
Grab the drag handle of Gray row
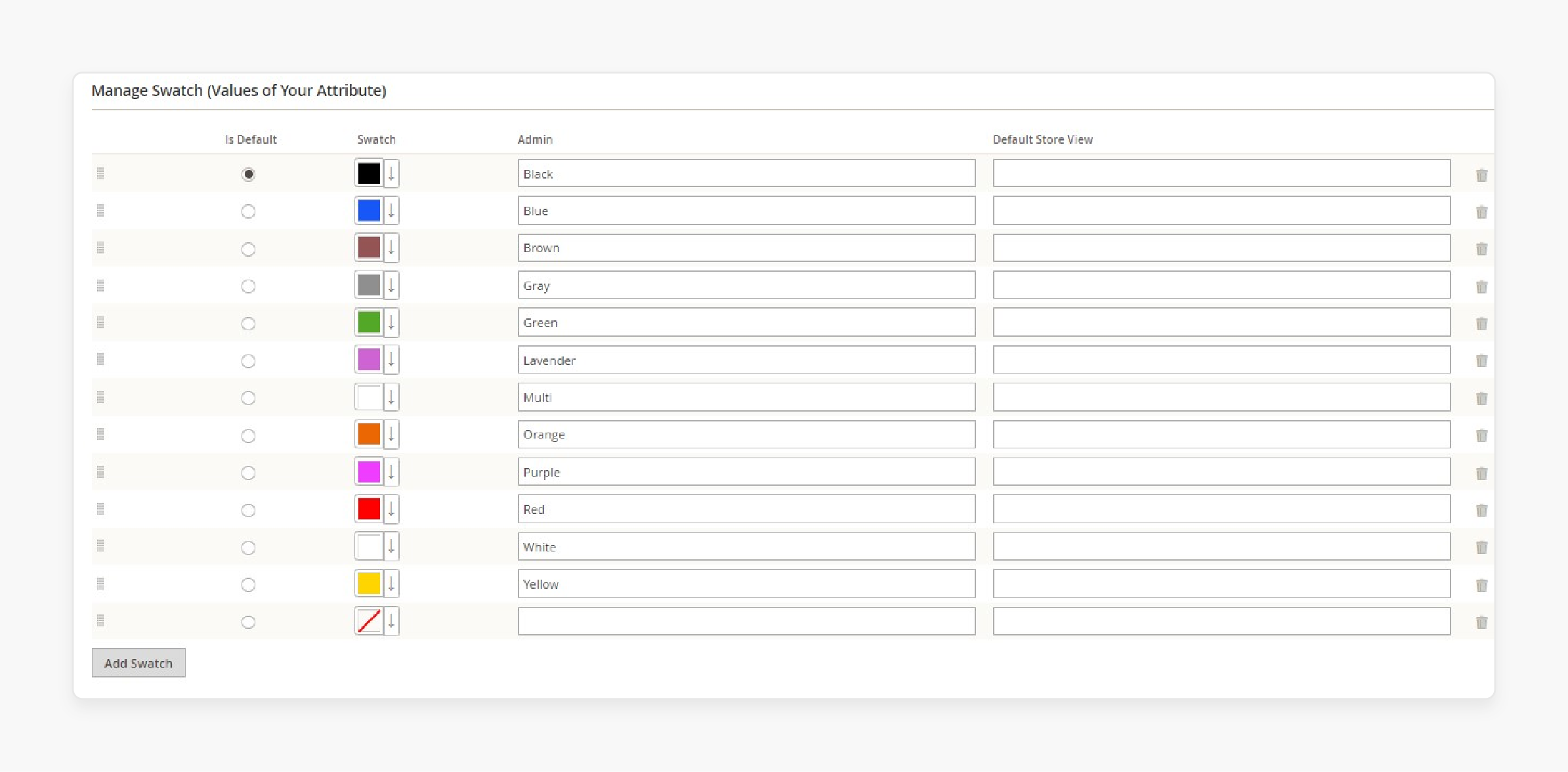(x=100, y=285)
